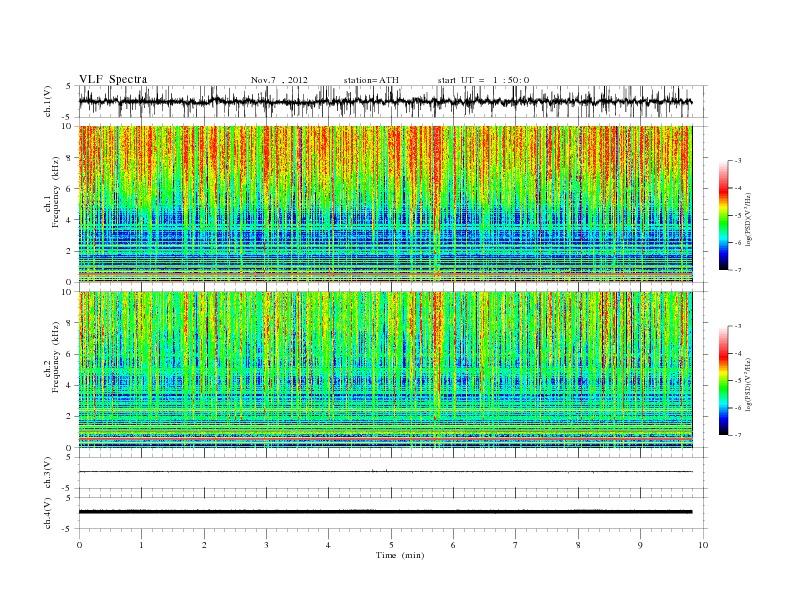Viewport: 792px width, 612px height.
Task: Click the "8" tick label on time axis
Action: point(578,545)
